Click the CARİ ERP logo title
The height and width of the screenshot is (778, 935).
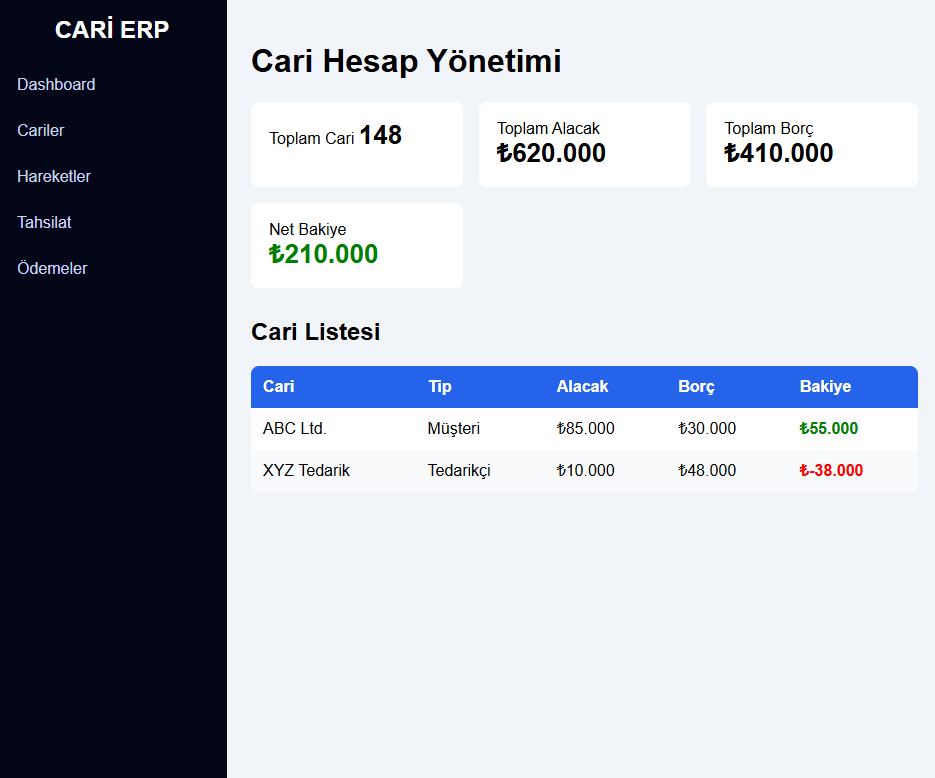pos(112,30)
